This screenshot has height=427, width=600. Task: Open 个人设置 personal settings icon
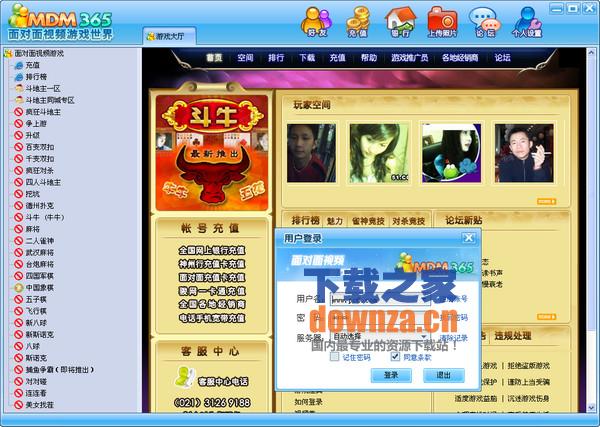tap(527, 22)
